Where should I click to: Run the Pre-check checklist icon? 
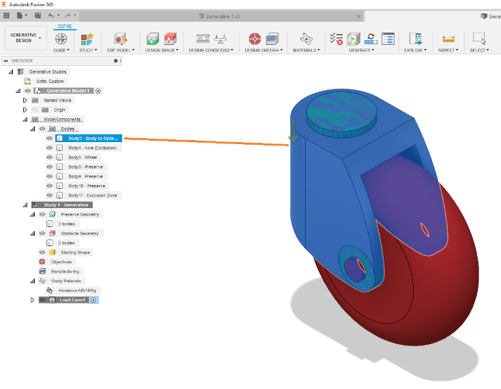coord(336,39)
